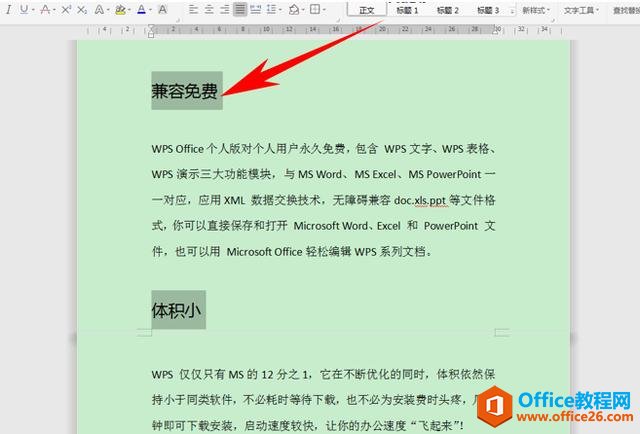Expand the text effects dropdown arrow
This screenshot has height=434, width=640.
coord(108,10)
